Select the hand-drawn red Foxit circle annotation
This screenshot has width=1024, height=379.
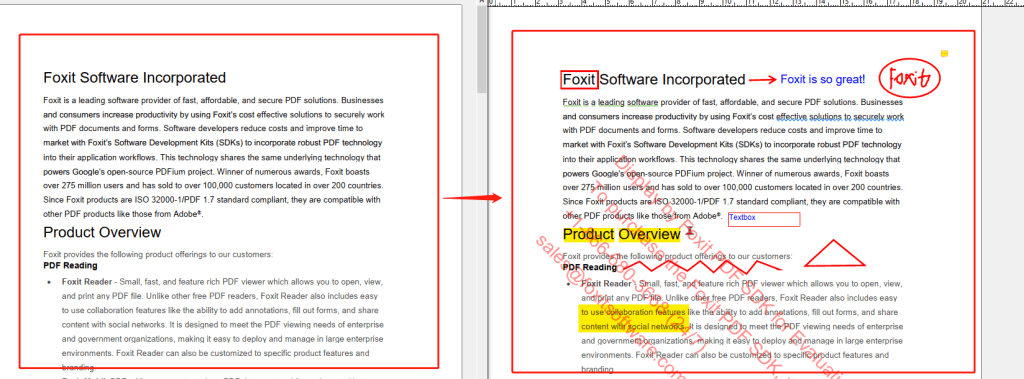click(x=909, y=77)
